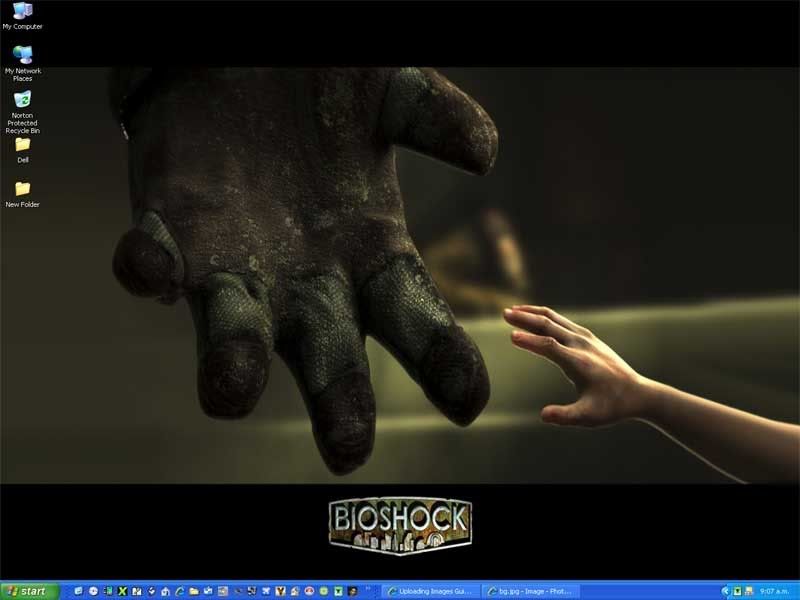Click the first Quick Launch icon beside Start

click(78, 591)
